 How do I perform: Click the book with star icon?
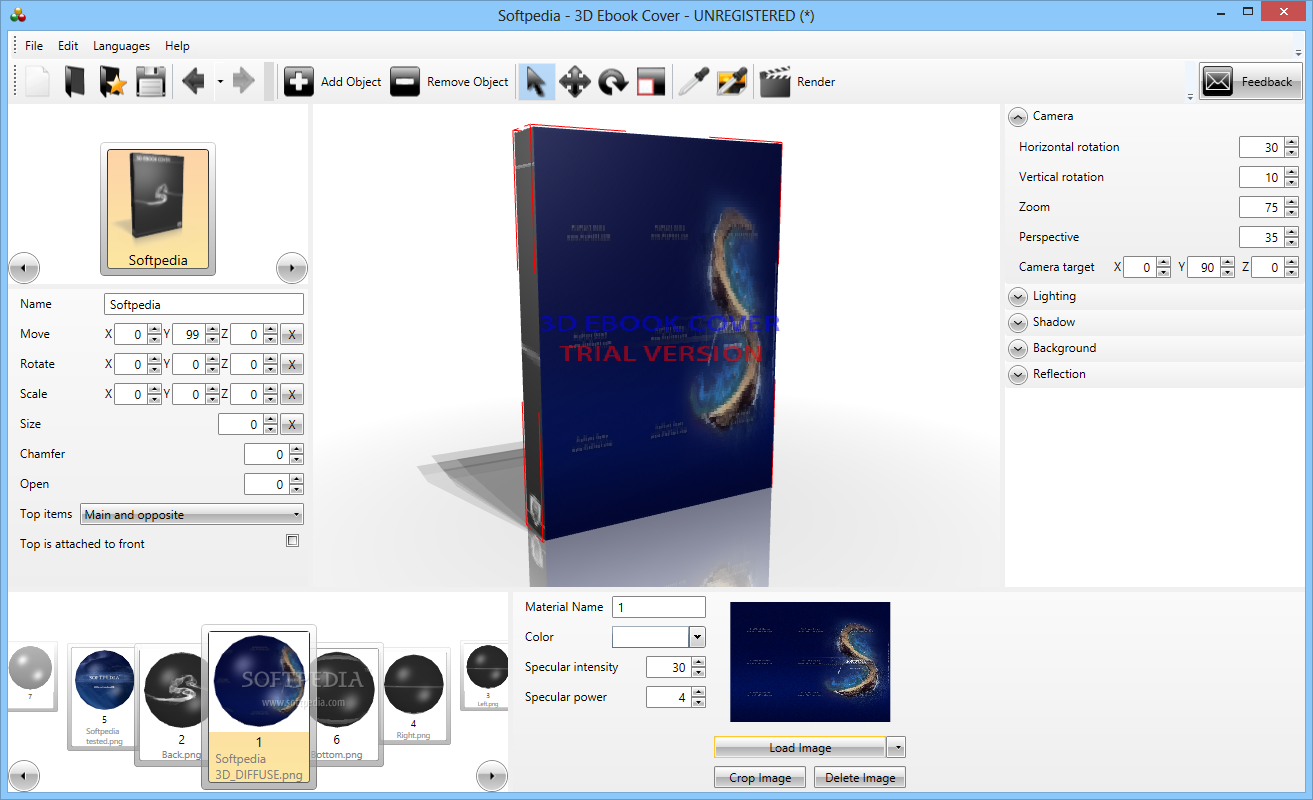click(x=113, y=82)
